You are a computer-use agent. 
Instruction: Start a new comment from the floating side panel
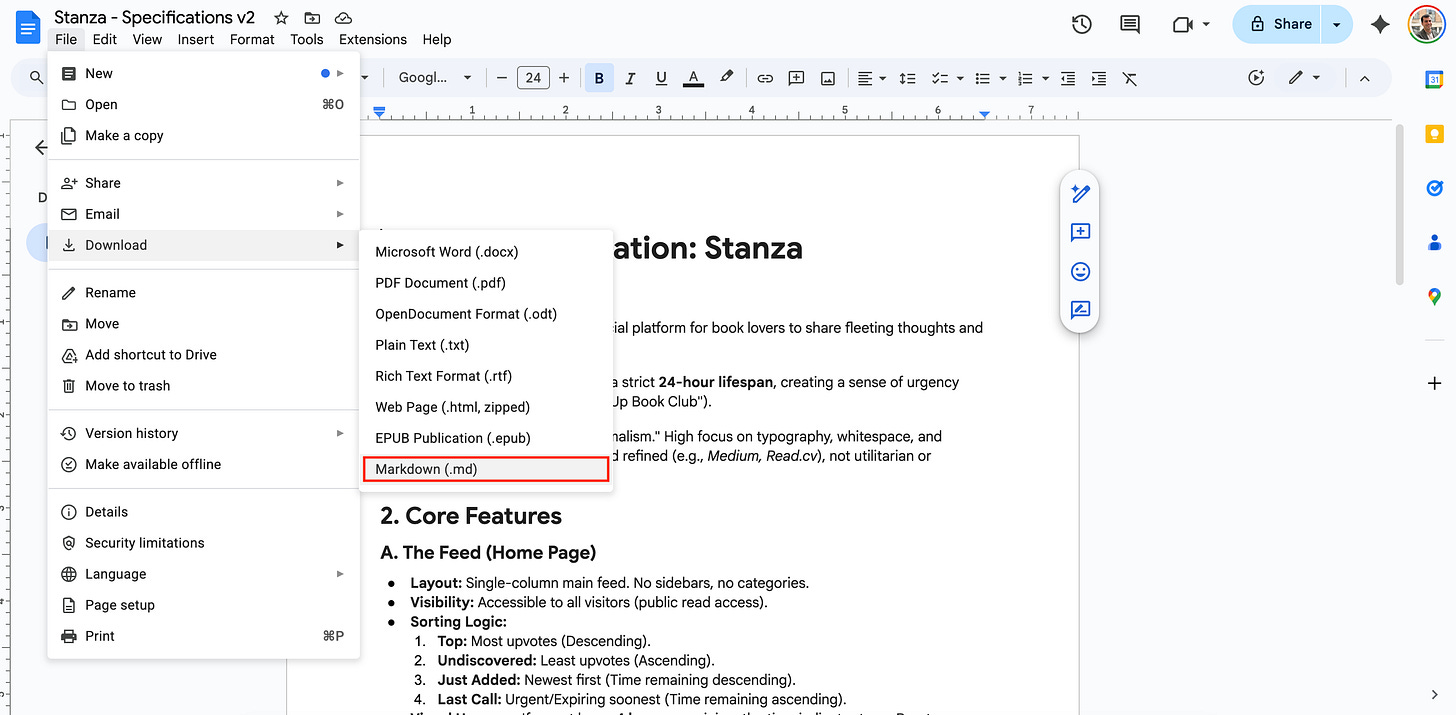coord(1080,232)
